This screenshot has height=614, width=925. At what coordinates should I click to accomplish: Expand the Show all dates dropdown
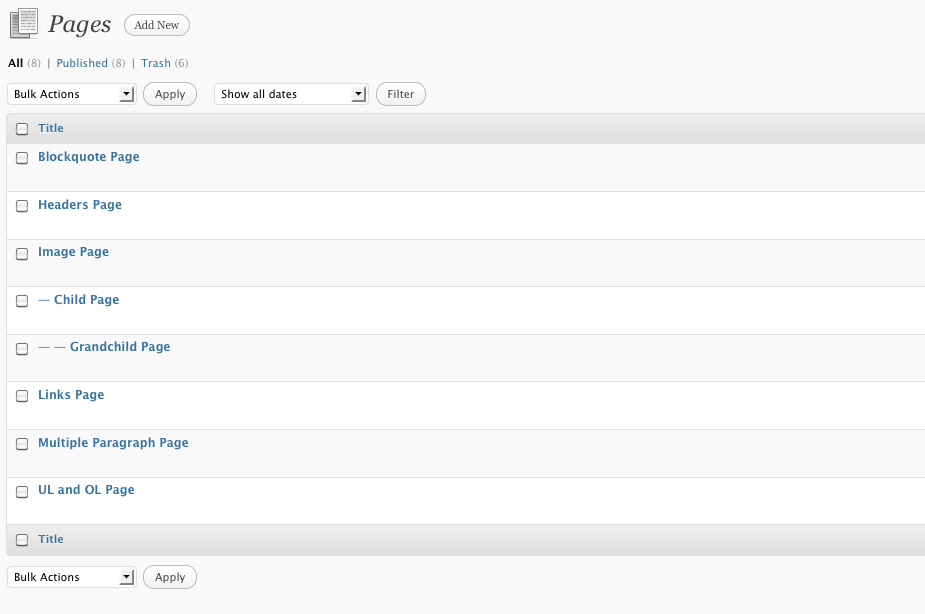pos(291,94)
